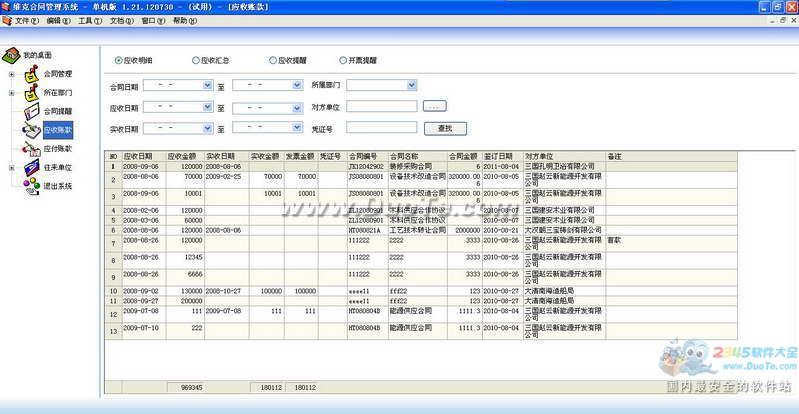Click the app icon in the menu bar
The width and height of the screenshot is (799, 414).
(x=7, y=21)
